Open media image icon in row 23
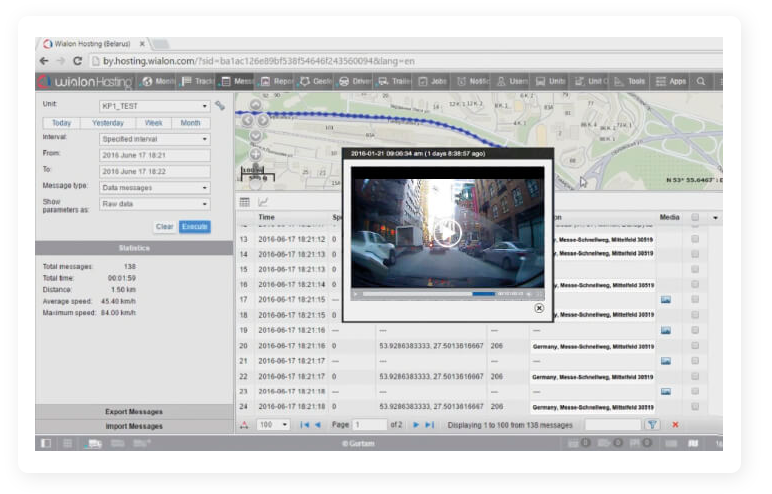The image size is (772, 494). 666,392
